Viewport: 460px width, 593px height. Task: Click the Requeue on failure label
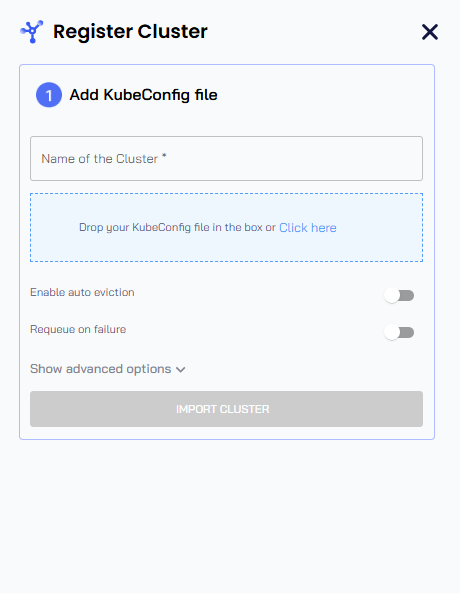(x=78, y=329)
